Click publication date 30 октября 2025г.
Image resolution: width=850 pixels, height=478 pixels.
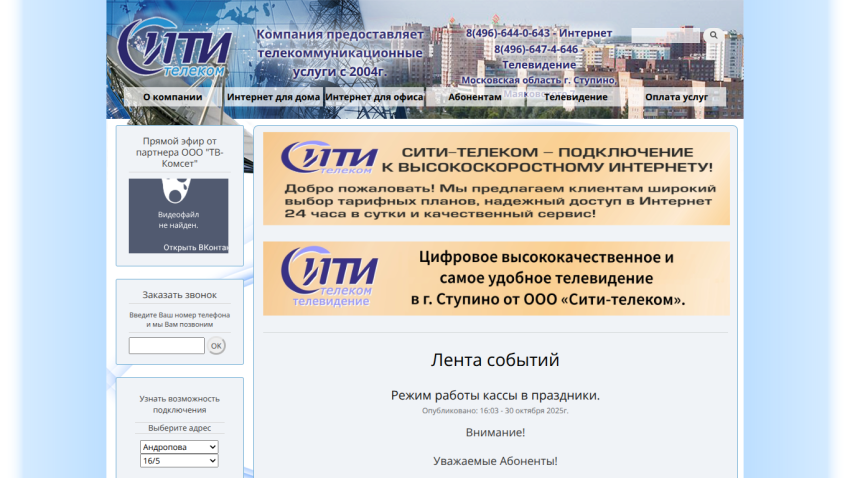536,411
